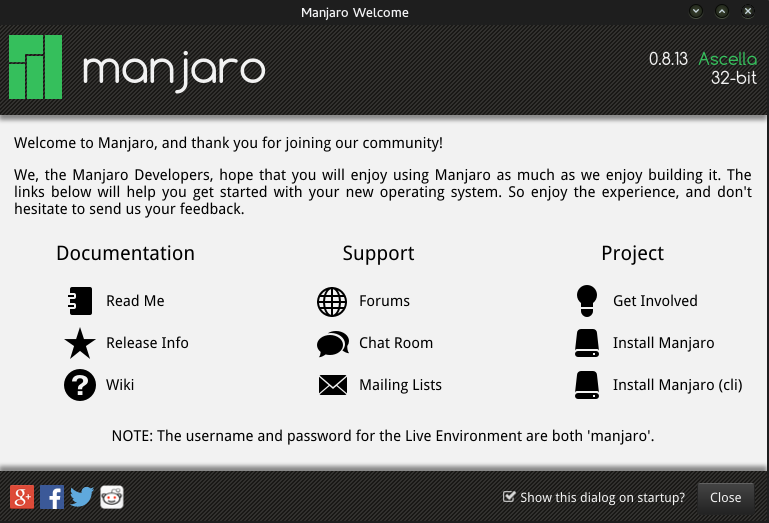769x523 pixels.
Task: Click the envelope Mailing Lists icon
Action: pyautogui.click(x=333, y=385)
